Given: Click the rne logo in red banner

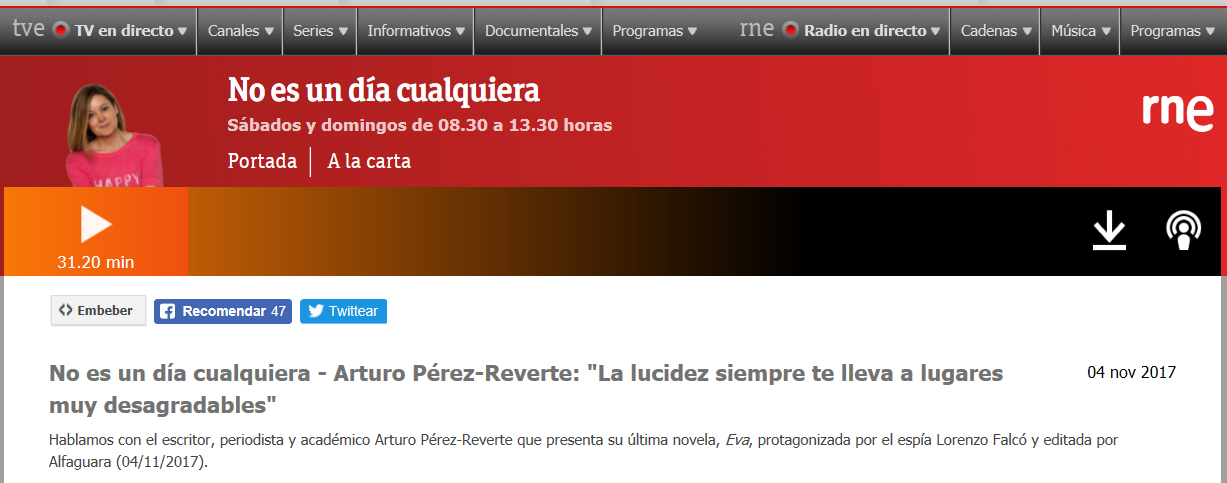Looking at the screenshot, I should [x=1178, y=112].
